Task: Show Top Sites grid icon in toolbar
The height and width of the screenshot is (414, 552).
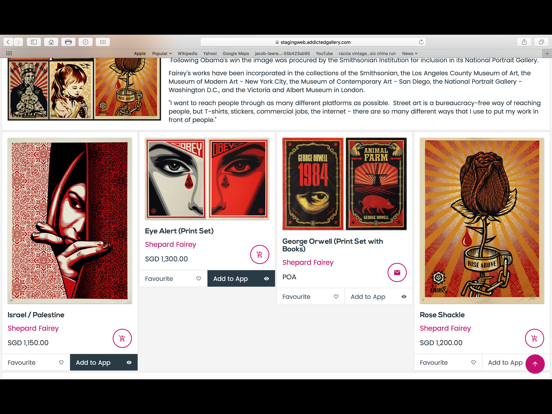Action: click(x=103, y=42)
